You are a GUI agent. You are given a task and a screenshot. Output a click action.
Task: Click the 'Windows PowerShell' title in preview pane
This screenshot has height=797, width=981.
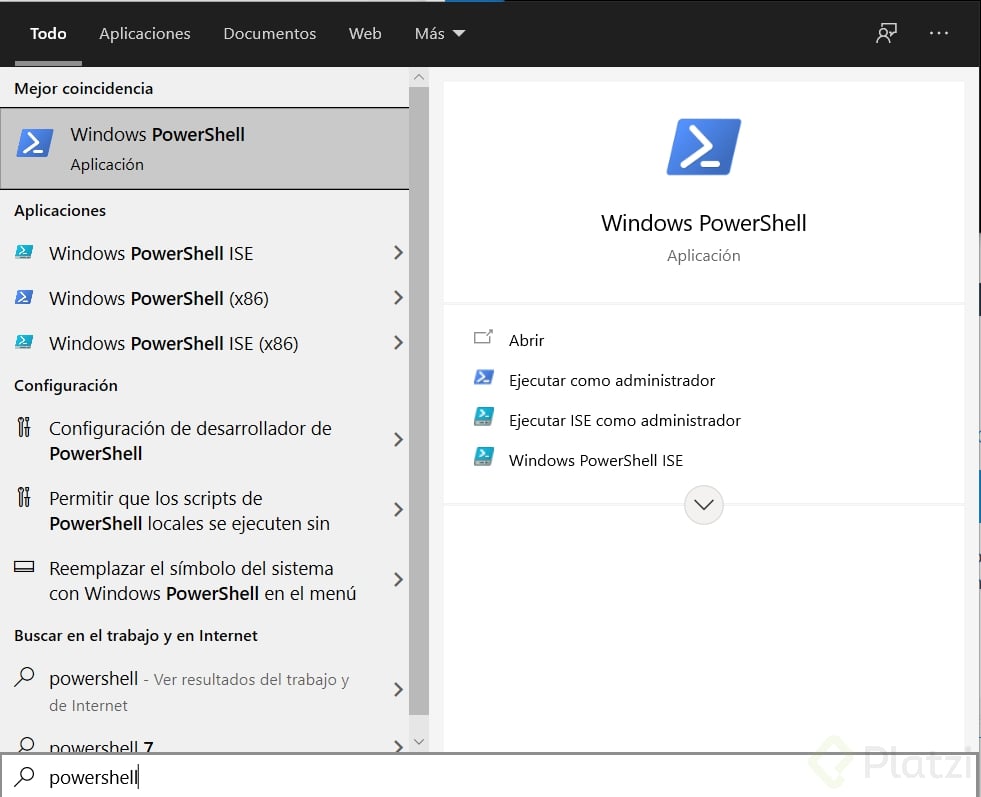[x=704, y=223]
